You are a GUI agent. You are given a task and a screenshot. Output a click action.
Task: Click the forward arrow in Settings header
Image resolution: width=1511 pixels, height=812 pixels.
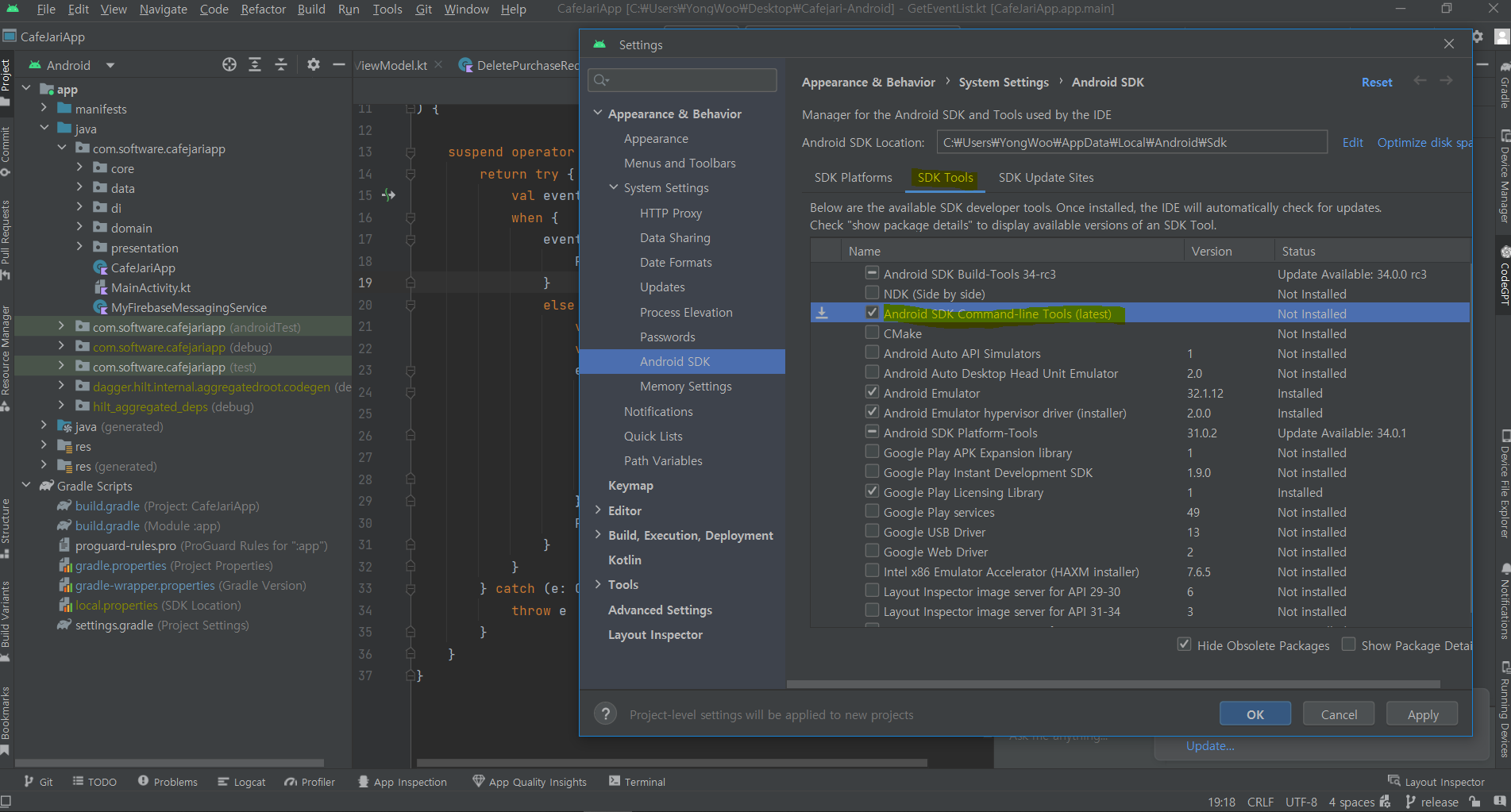[1447, 81]
